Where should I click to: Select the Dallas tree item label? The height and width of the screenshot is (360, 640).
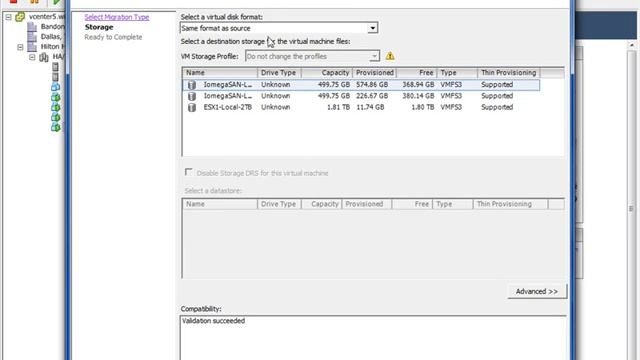point(52,37)
